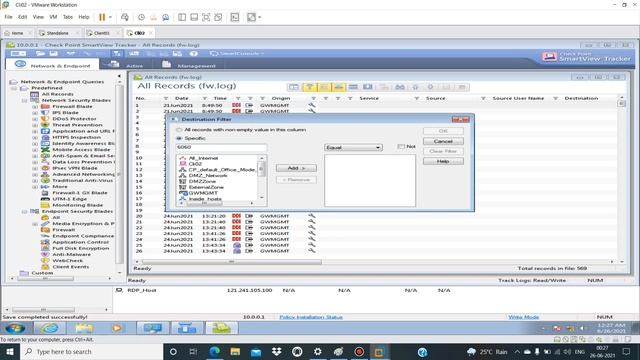The image size is (640, 360).
Task: Collapse the Network Security Blades node
Action: pos(24,100)
